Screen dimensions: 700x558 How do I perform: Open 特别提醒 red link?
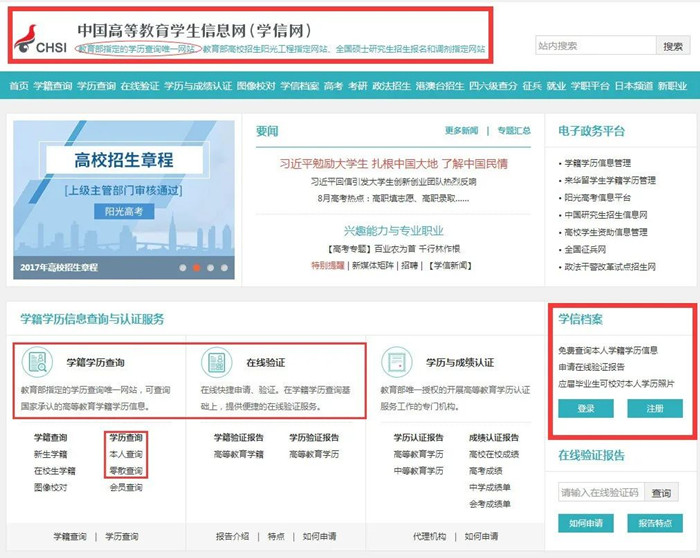328,266
